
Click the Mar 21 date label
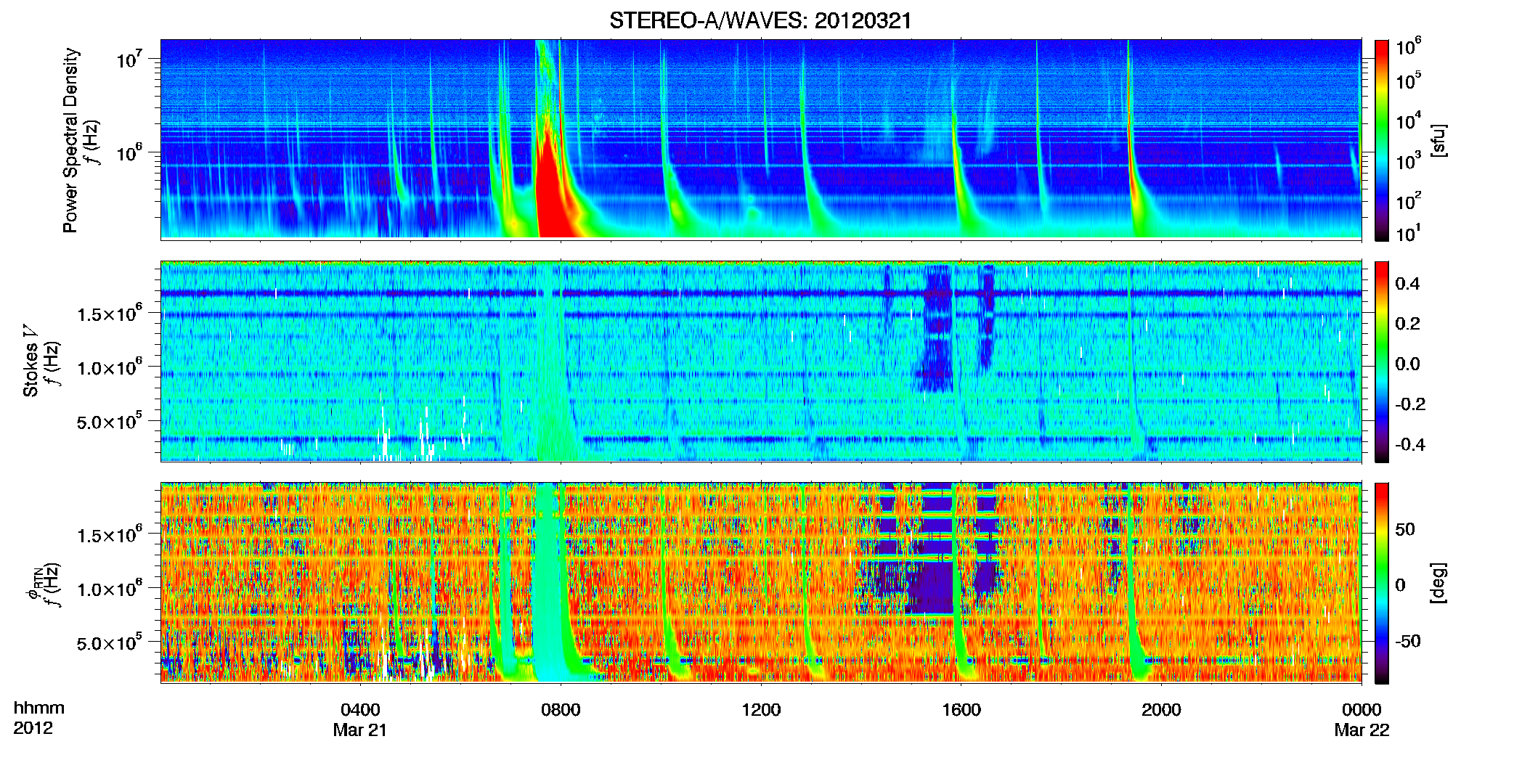click(360, 730)
